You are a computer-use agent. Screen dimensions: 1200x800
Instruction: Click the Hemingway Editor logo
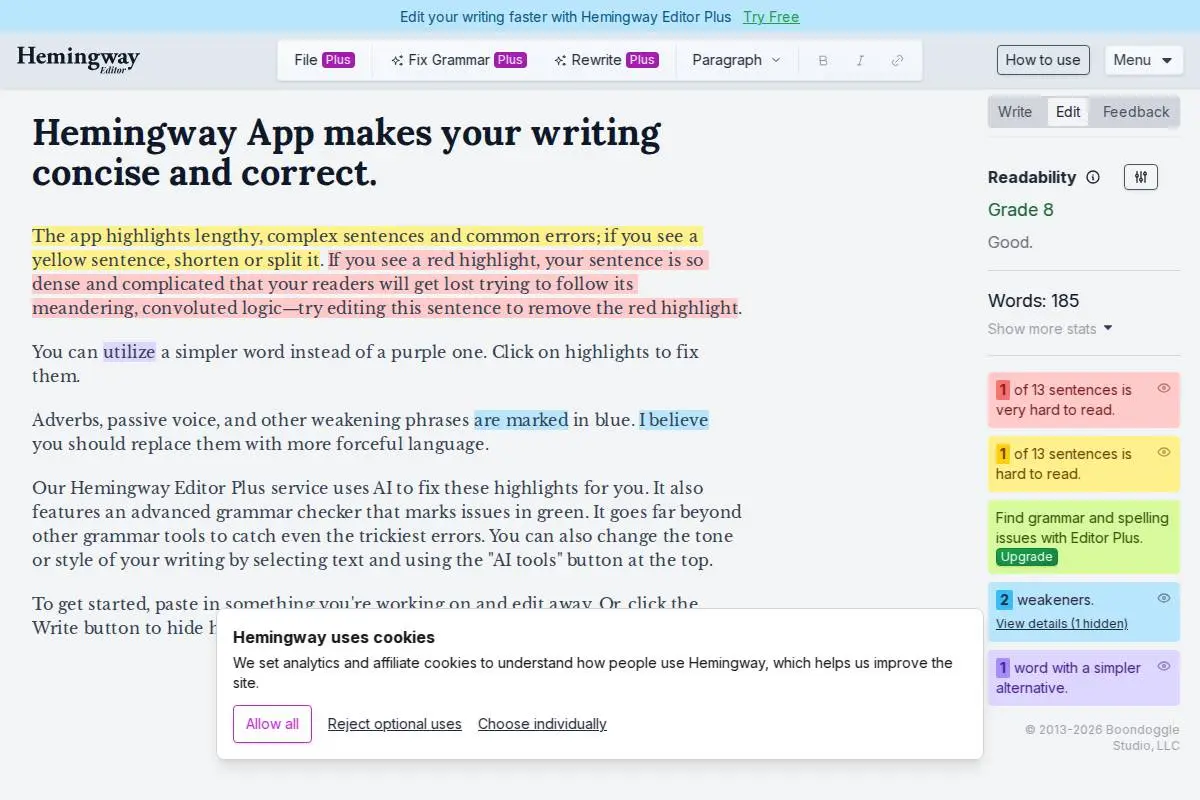pyautogui.click(x=78, y=59)
